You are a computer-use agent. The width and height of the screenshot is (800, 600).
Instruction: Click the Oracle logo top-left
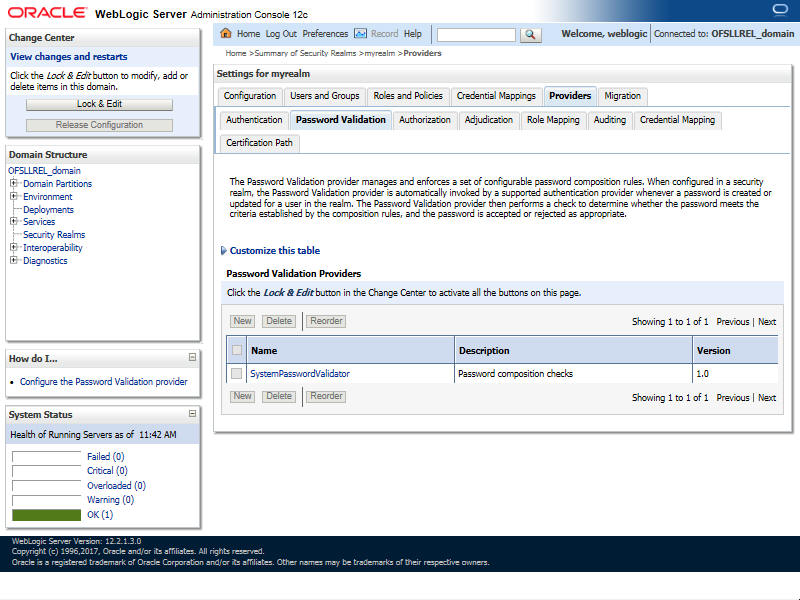pos(47,13)
